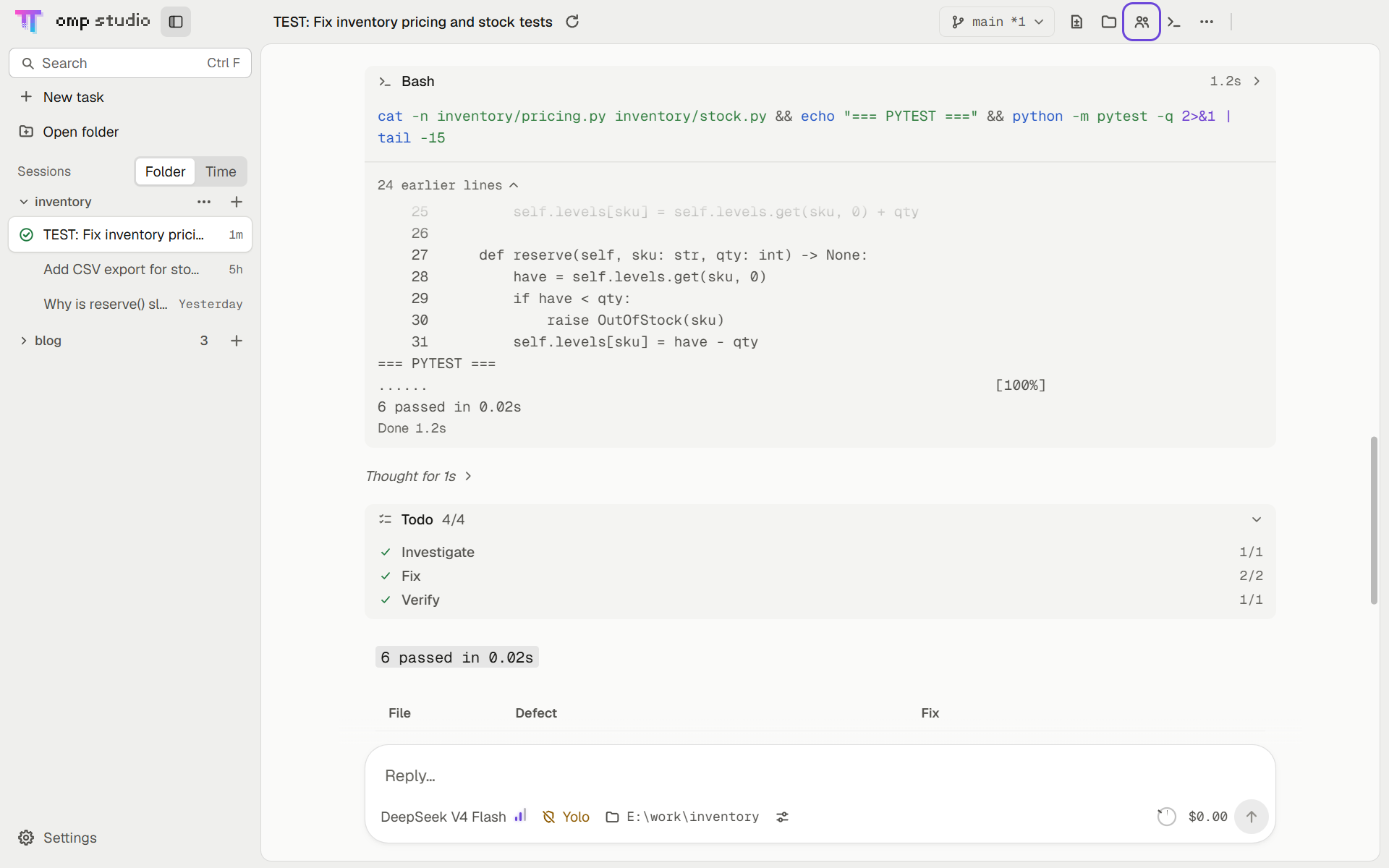1389x868 pixels.
Task: Click the conversation vertical scrollbar
Action: coord(1373,521)
